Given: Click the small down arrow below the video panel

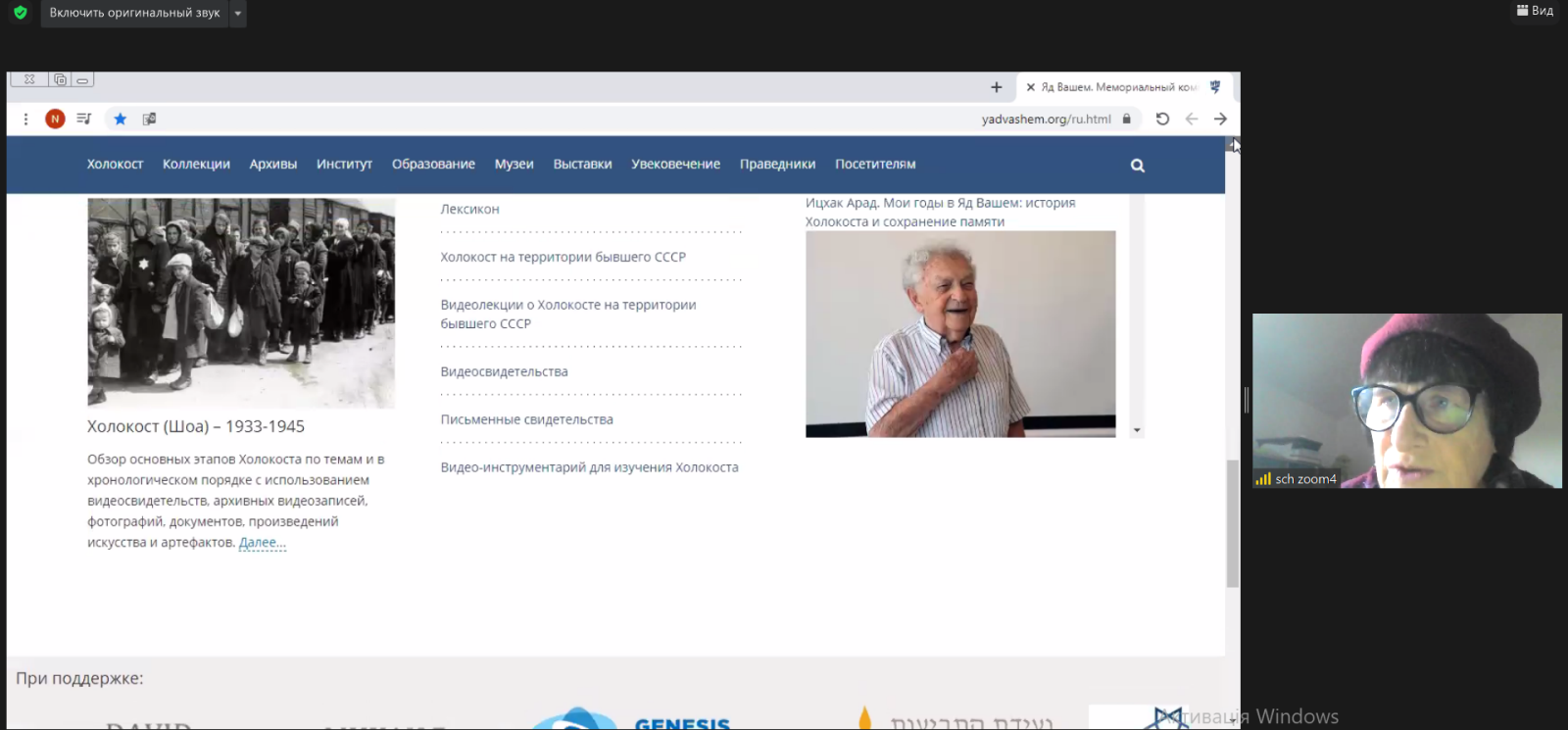Looking at the screenshot, I should point(1137,430).
